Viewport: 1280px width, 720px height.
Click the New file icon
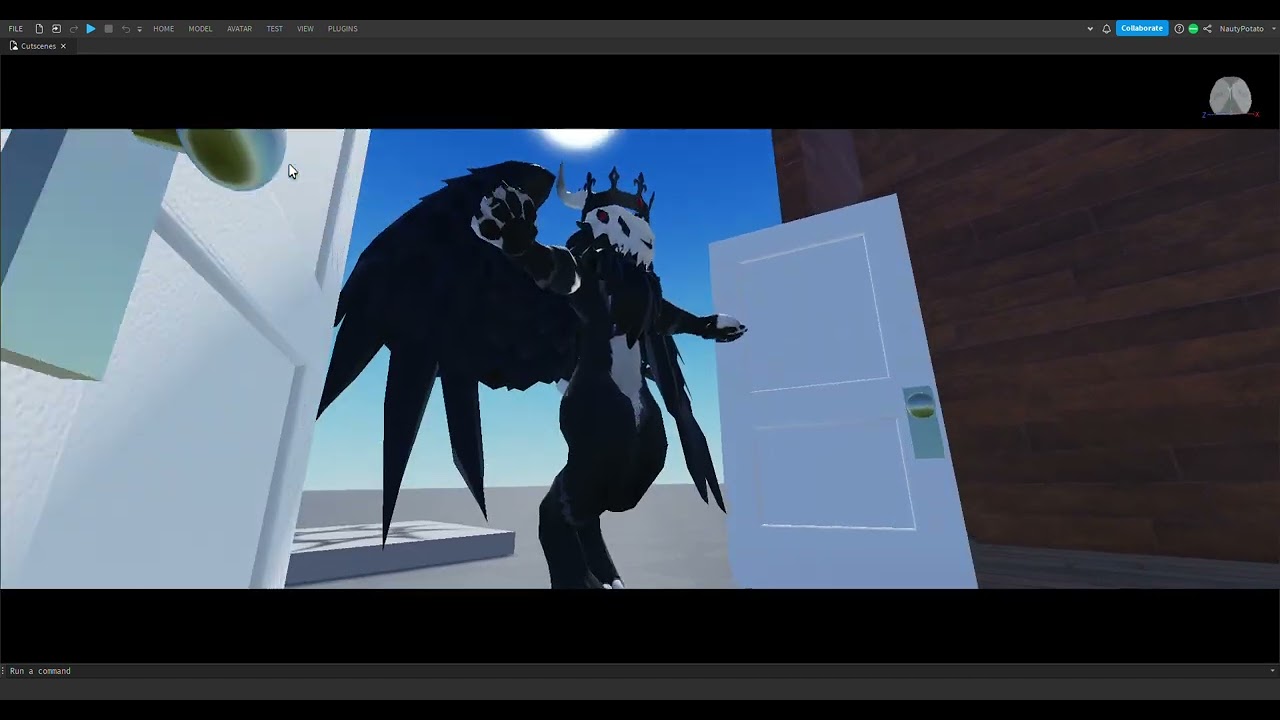(39, 29)
